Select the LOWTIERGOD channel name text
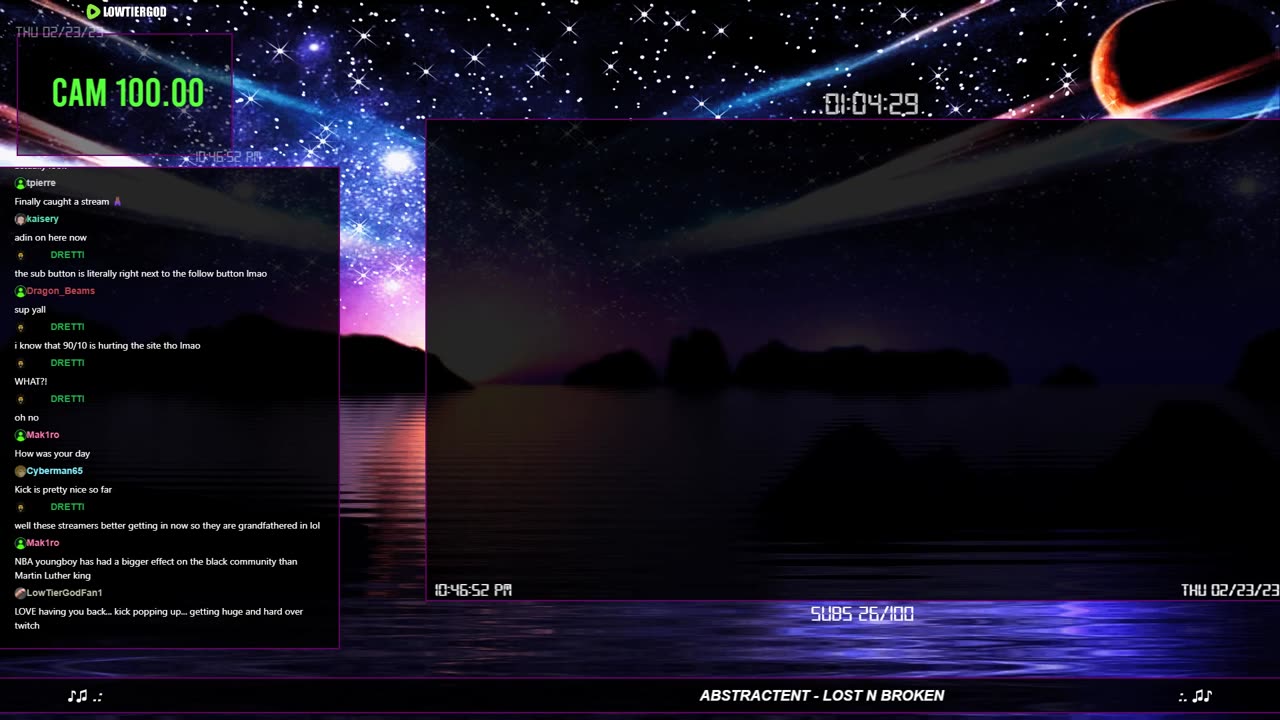 pyautogui.click(x=134, y=12)
